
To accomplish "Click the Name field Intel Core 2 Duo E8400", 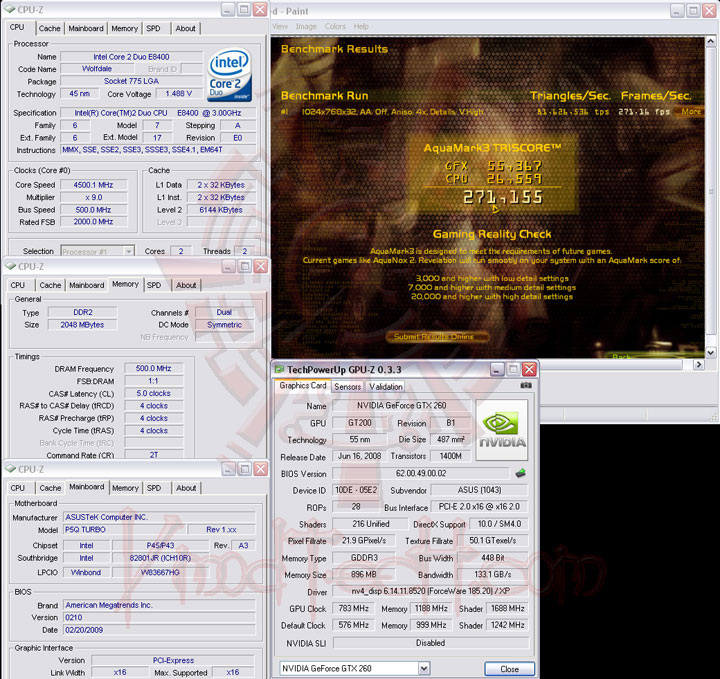I will point(131,57).
